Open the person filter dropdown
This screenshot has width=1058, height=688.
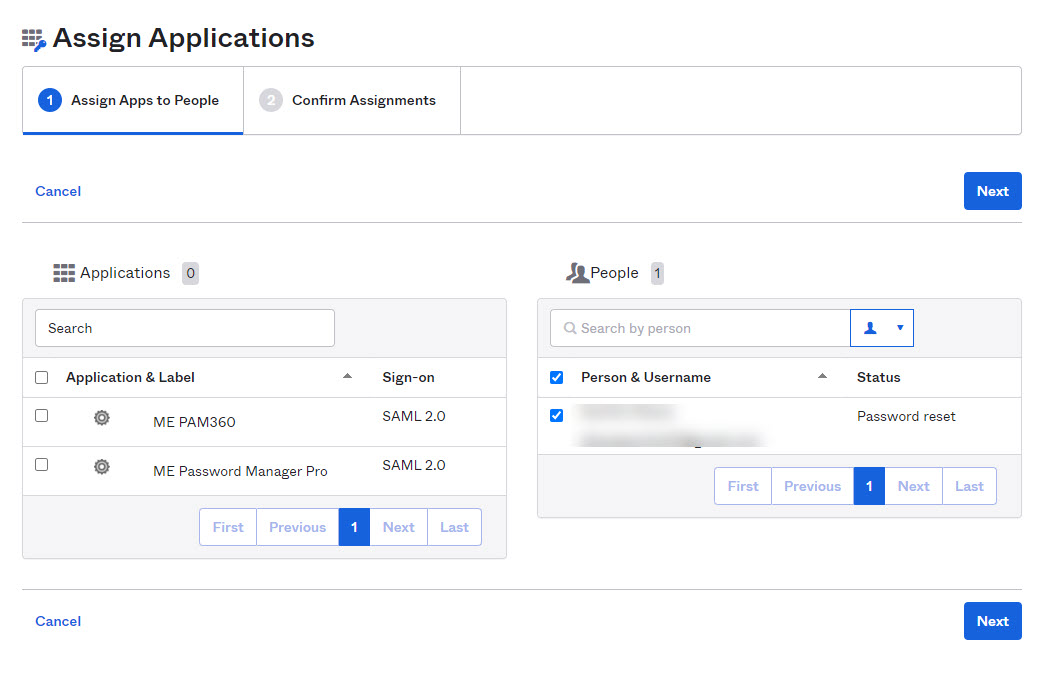[882, 328]
